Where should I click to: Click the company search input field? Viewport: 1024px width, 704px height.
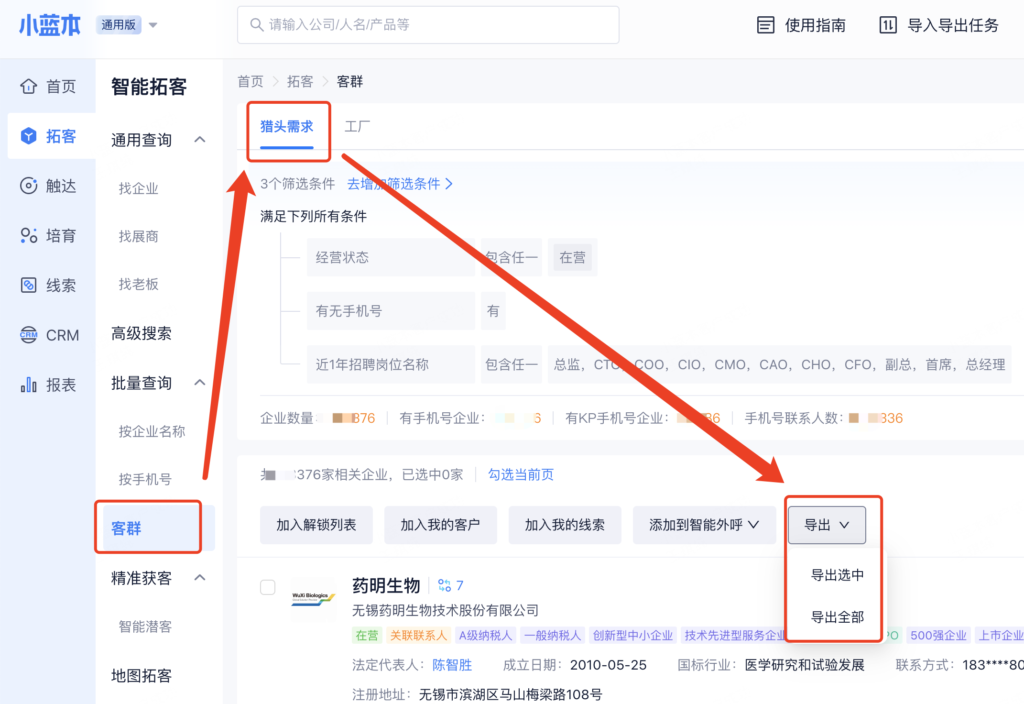point(428,25)
